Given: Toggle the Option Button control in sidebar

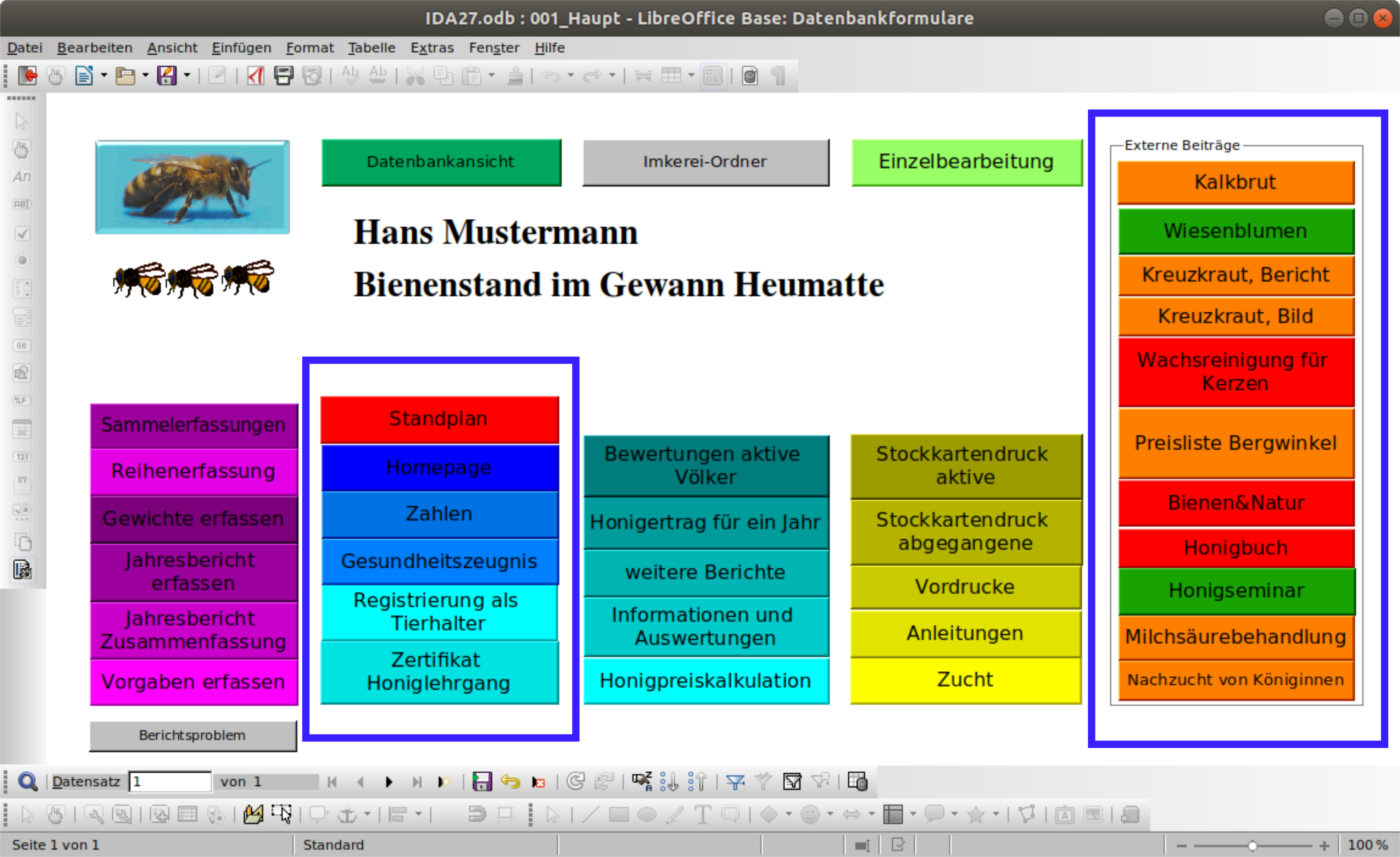Looking at the screenshot, I should [x=22, y=261].
